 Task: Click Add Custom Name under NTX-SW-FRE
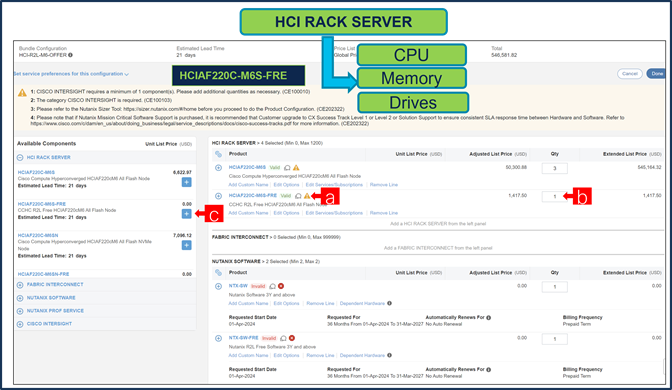coord(248,355)
